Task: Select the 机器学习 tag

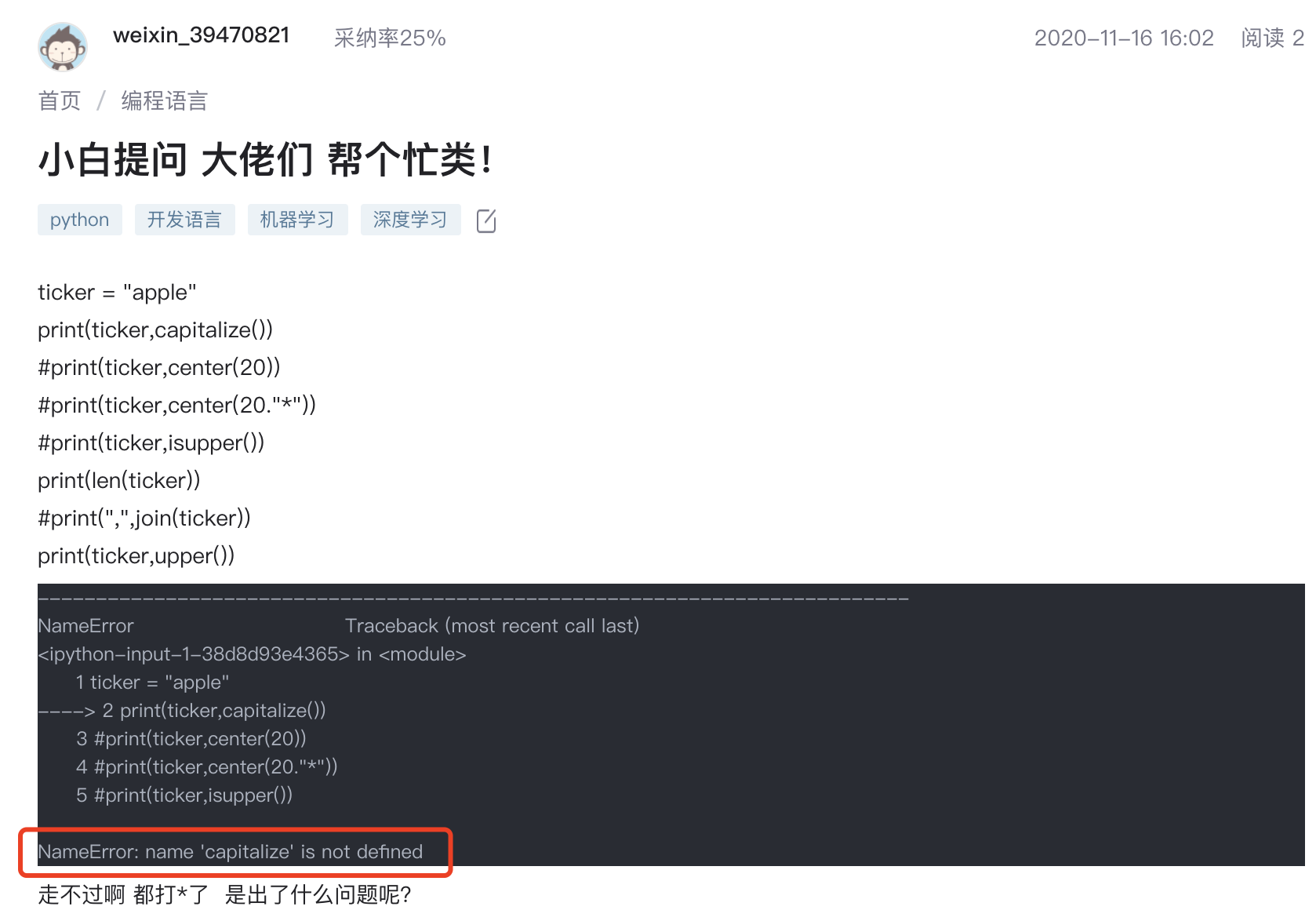Action: tap(298, 220)
